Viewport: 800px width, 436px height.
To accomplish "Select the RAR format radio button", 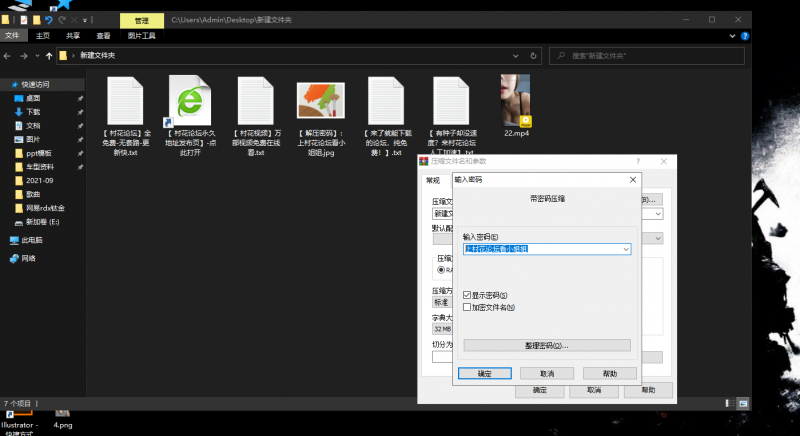I will point(439,269).
